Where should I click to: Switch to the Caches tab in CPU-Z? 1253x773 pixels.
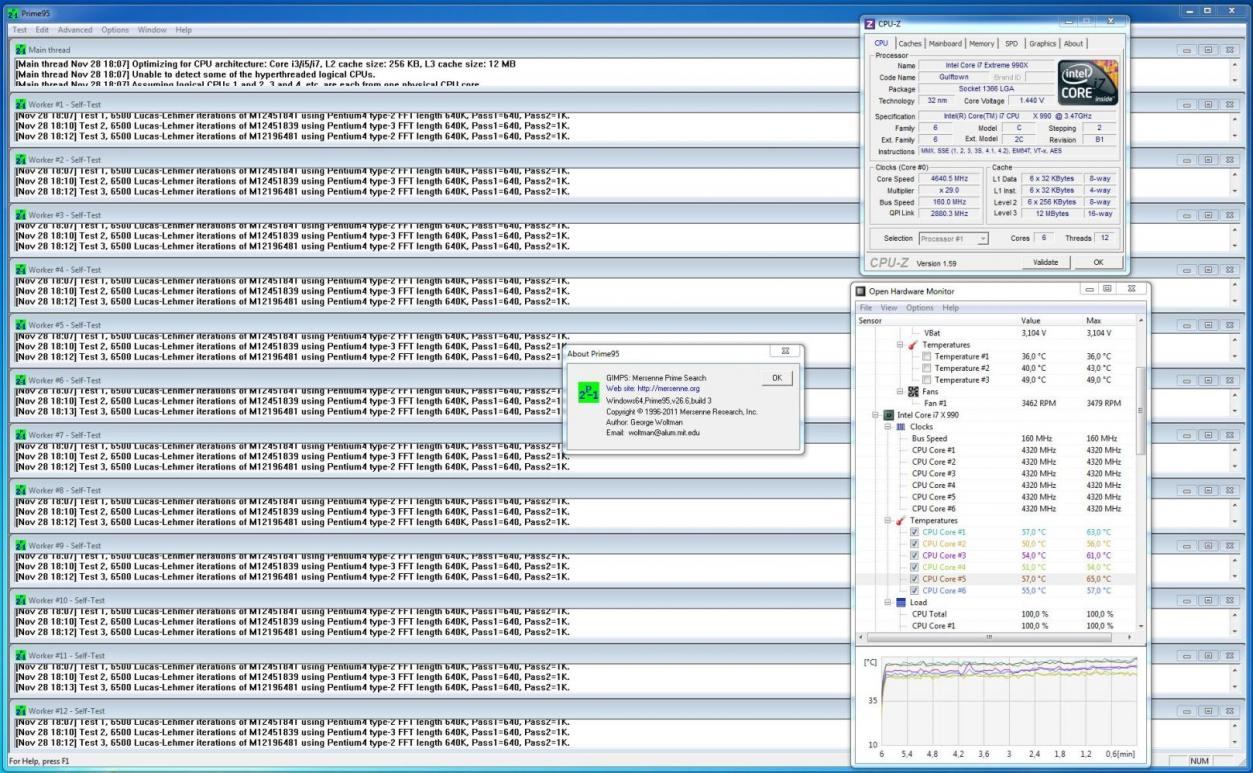coord(910,44)
